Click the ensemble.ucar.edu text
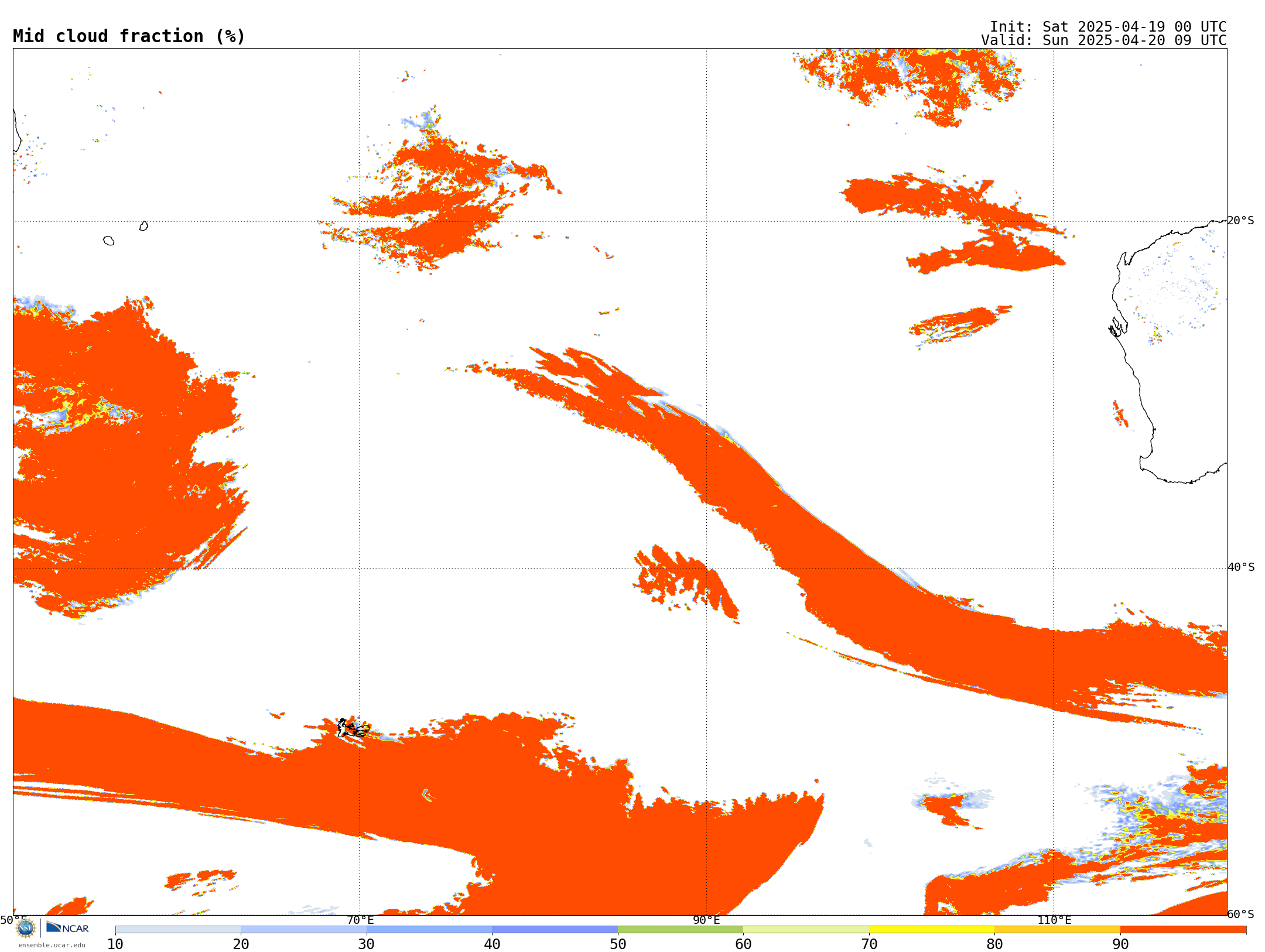The height and width of the screenshot is (952, 1265). (52, 945)
